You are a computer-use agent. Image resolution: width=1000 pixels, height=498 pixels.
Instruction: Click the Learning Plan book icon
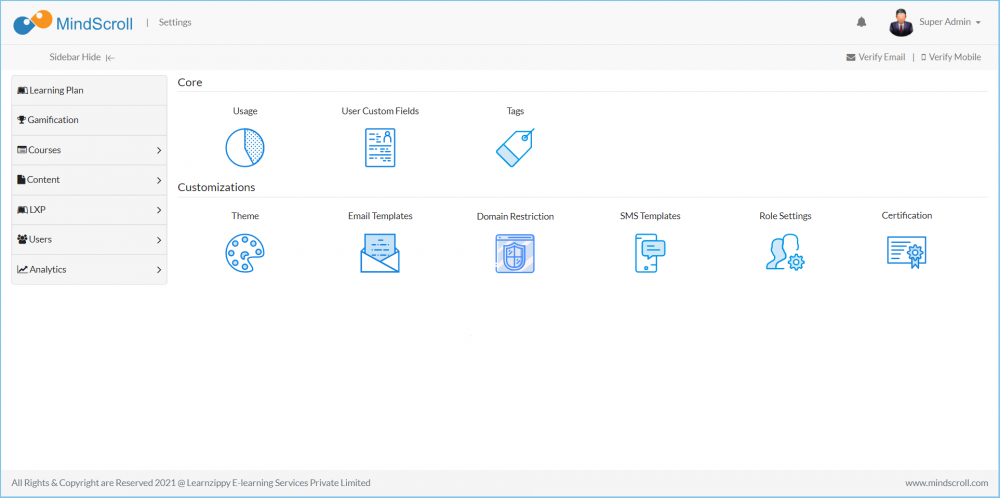click(x=22, y=91)
